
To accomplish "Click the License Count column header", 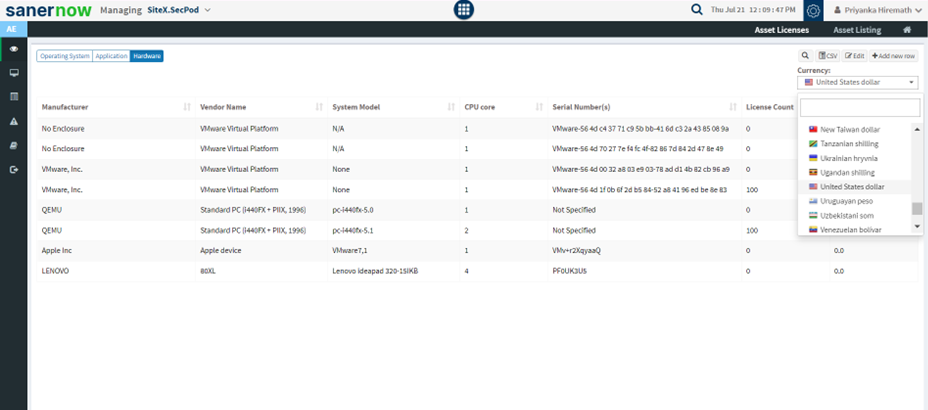I will pyautogui.click(x=769, y=107).
